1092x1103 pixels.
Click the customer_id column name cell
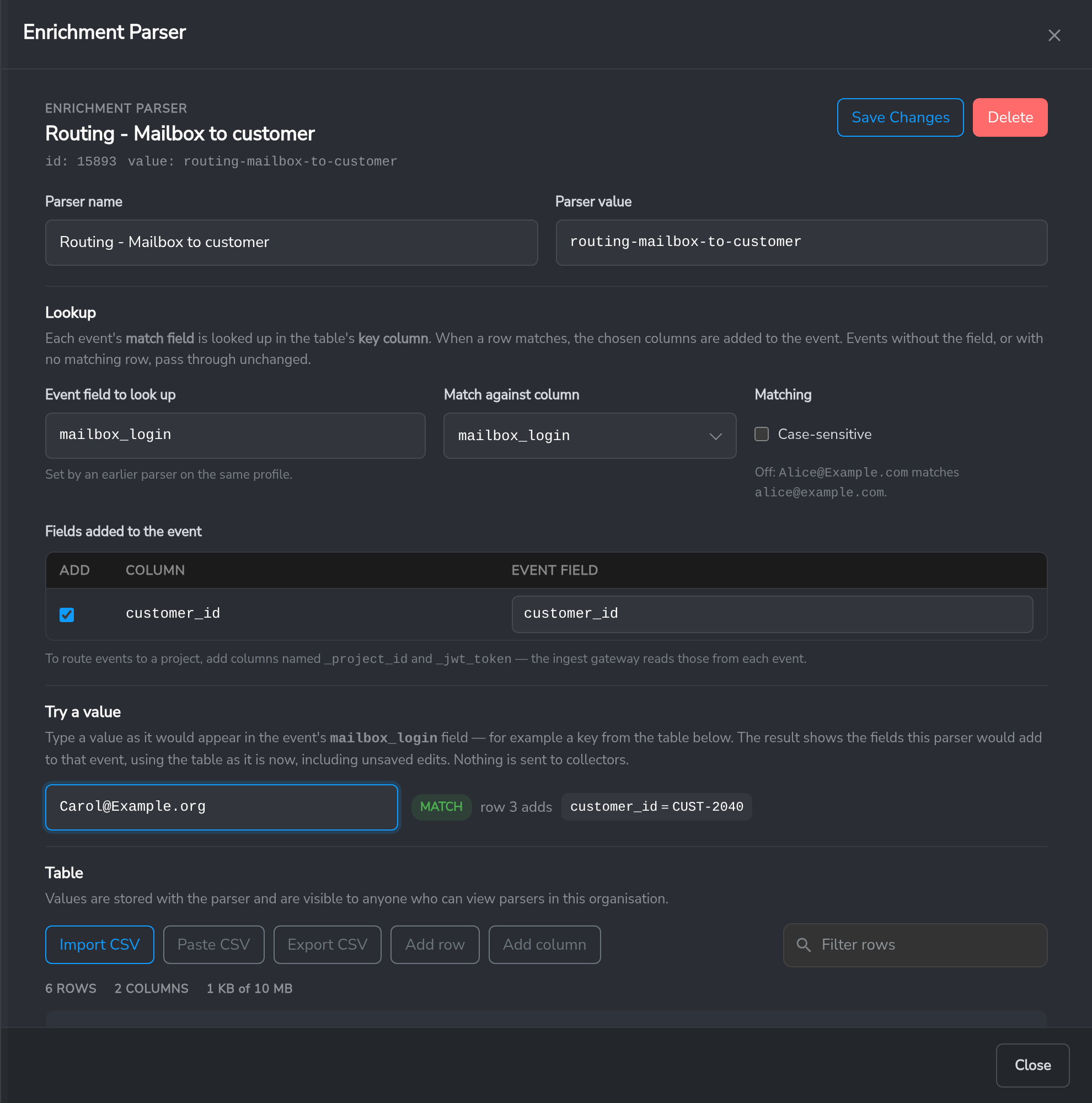click(x=173, y=614)
